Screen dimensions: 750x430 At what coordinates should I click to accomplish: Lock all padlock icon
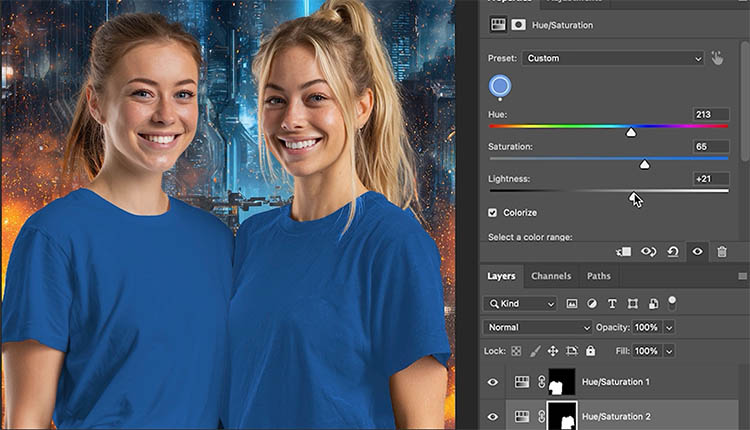click(591, 351)
